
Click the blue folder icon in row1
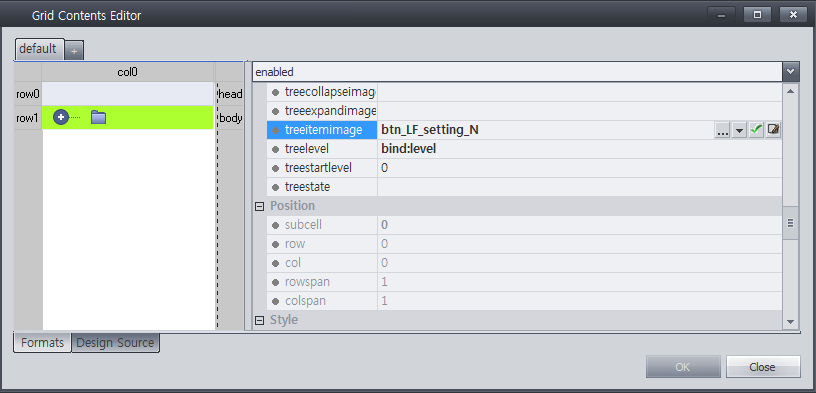pos(98,118)
